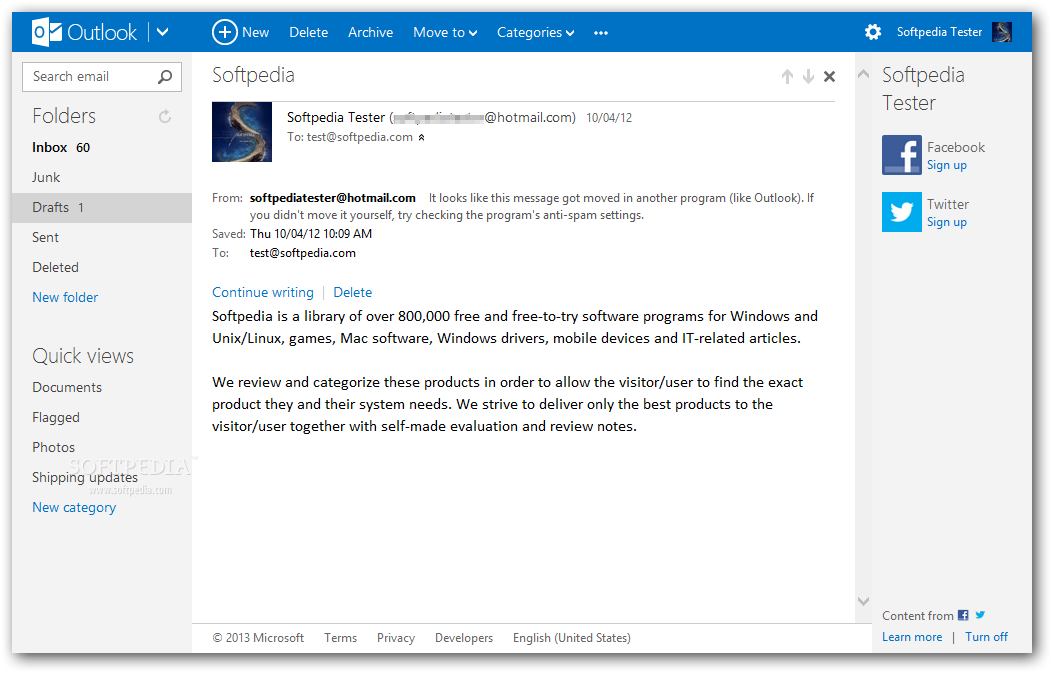Select the Drafts folder
The image size is (1052, 673).
click(x=102, y=207)
